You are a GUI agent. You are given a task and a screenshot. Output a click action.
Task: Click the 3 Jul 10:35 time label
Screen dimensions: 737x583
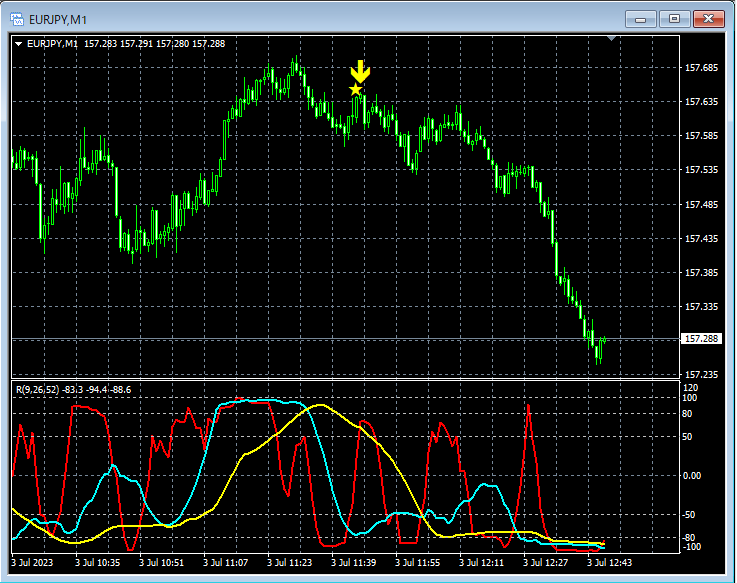(98, 562)
